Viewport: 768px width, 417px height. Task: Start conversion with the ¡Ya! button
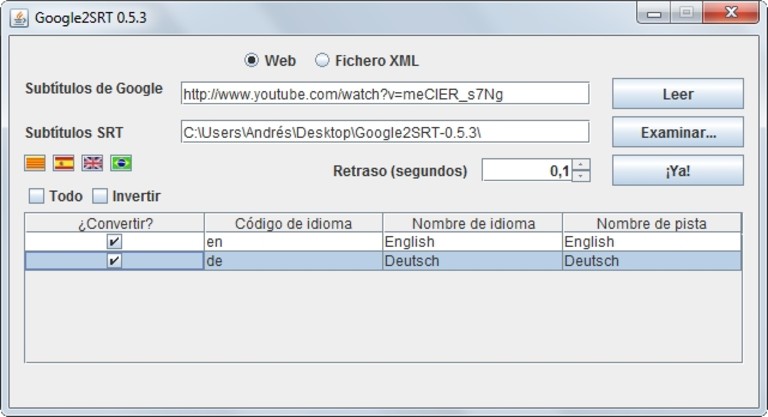pyautogui.click(x=678, y=171)
